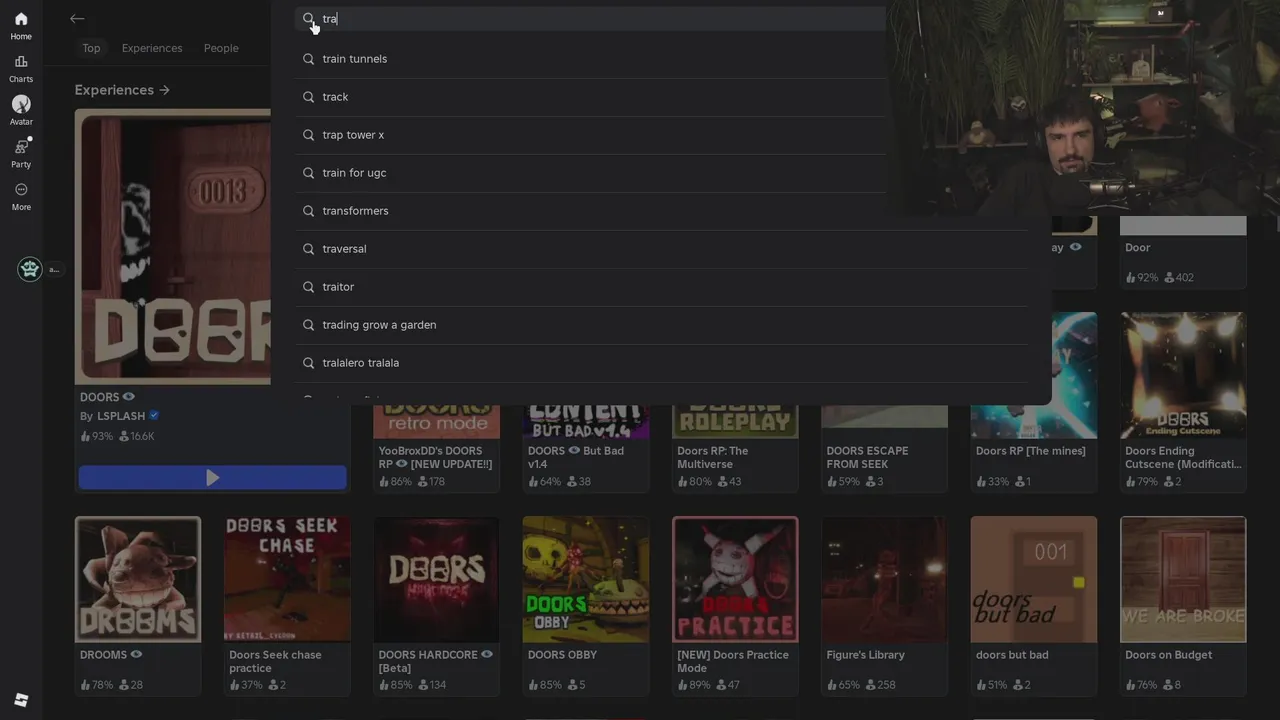Screen dimensions: 1280x720
Task: Switch to the Top tab
Action: click(x=91, y=48)
